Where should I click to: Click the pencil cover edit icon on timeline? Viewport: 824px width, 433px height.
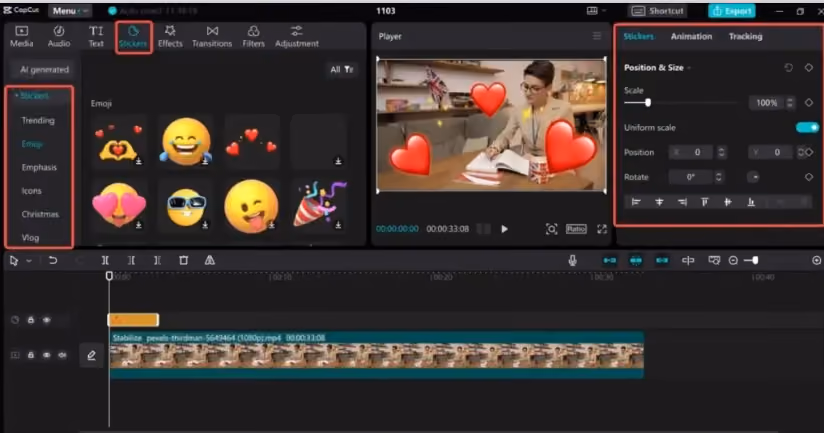(91, 356)
